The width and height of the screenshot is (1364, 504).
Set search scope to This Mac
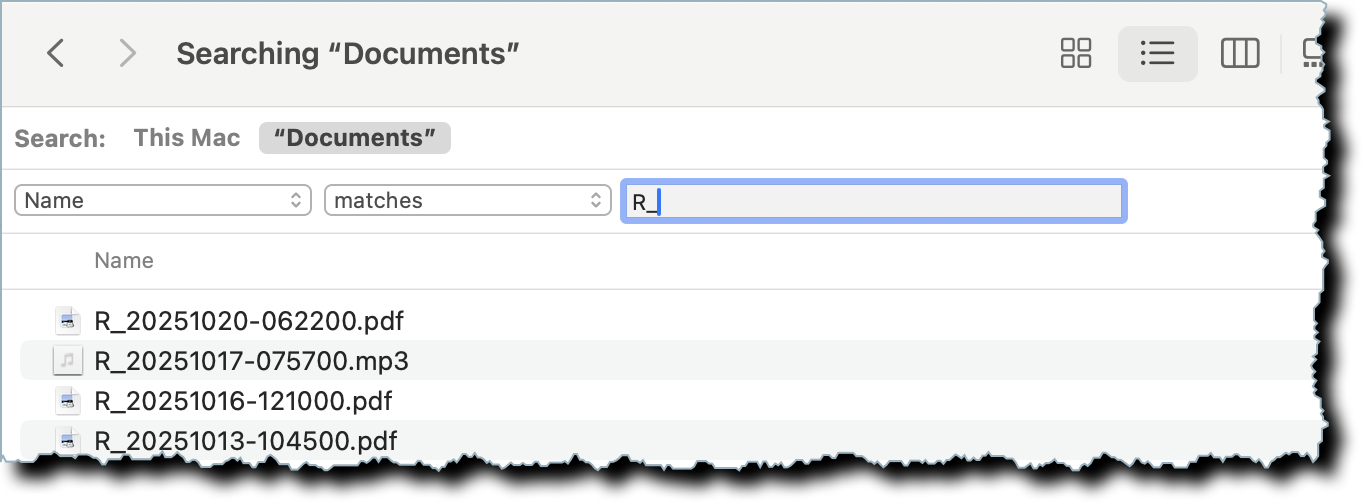tap(187, 138)
